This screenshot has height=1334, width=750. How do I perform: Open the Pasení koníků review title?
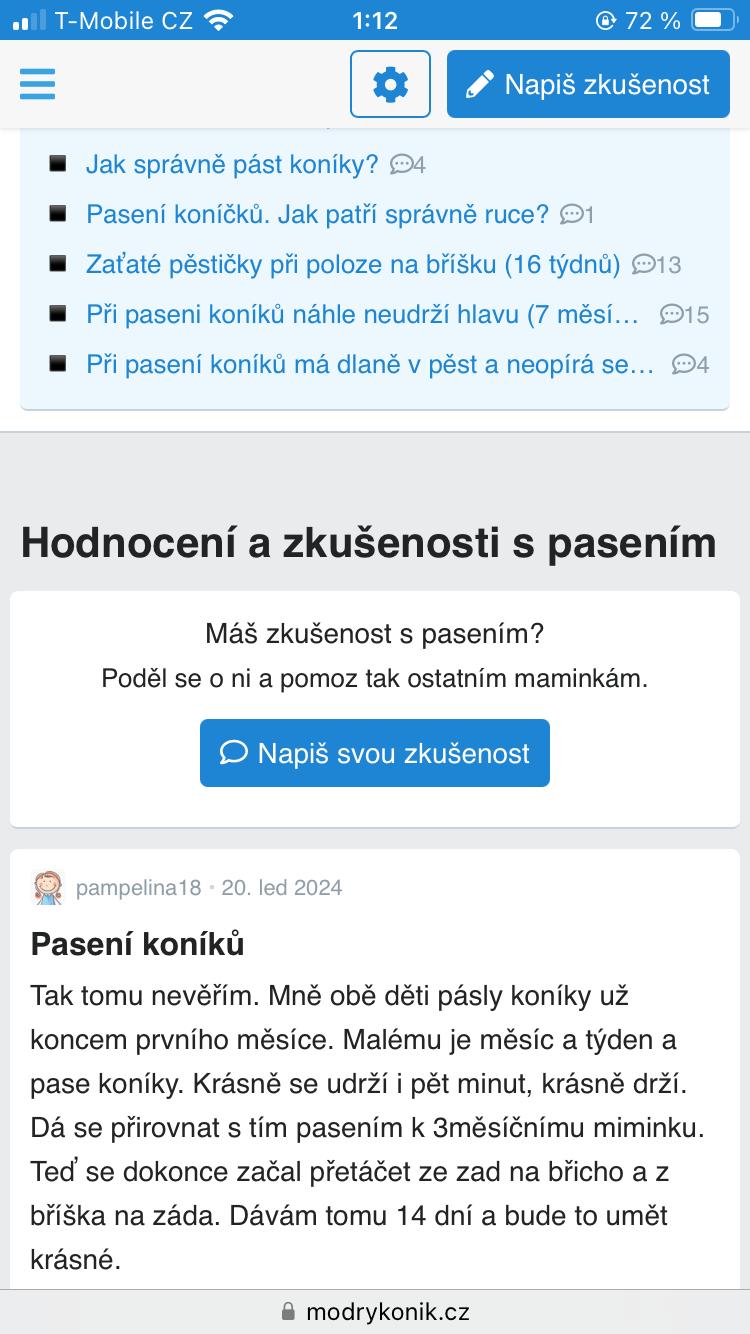(138, 943)
